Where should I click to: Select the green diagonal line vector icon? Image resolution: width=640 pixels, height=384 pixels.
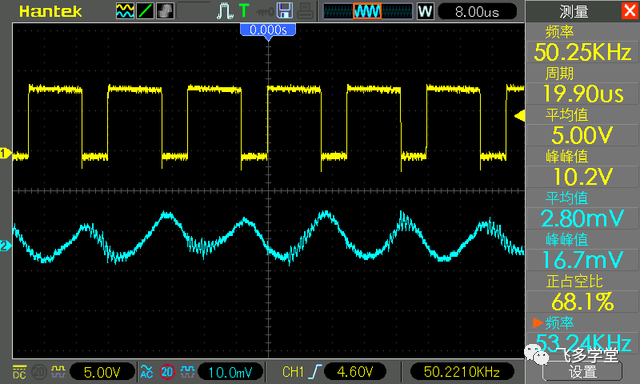pyautogui.click(x=145, y=11)
